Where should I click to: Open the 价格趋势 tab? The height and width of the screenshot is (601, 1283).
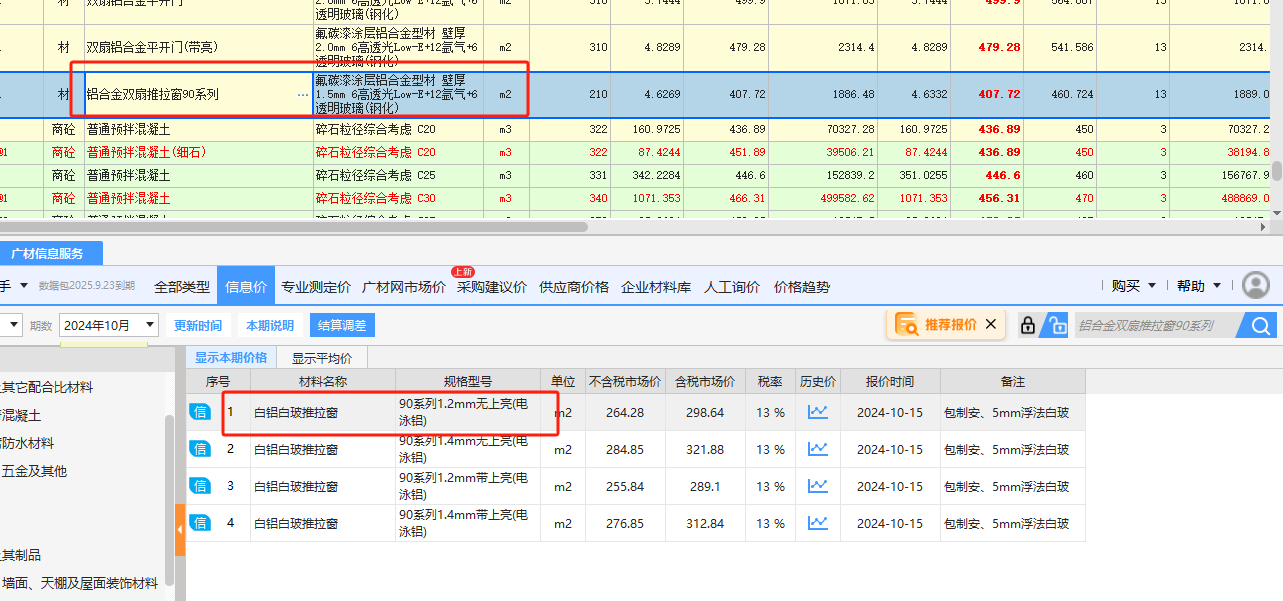[x=802, y=287]
